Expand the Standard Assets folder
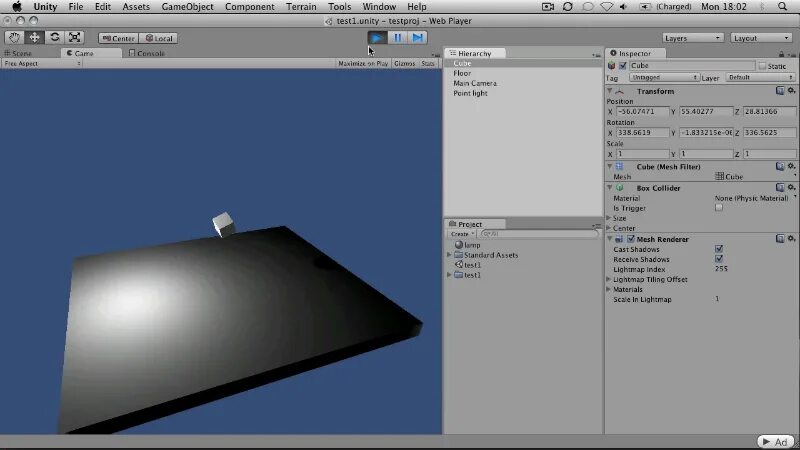The width and height of the screenshot is (800, 450). [x=449, y=255]
